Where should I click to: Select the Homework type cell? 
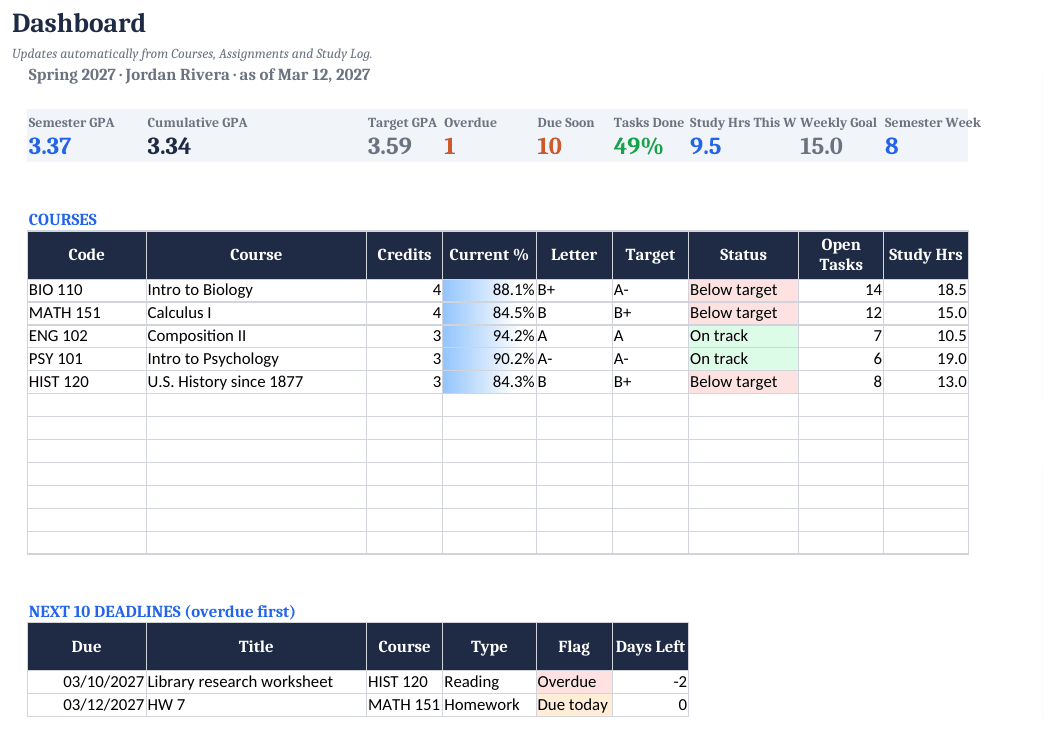tap(489, 704)
